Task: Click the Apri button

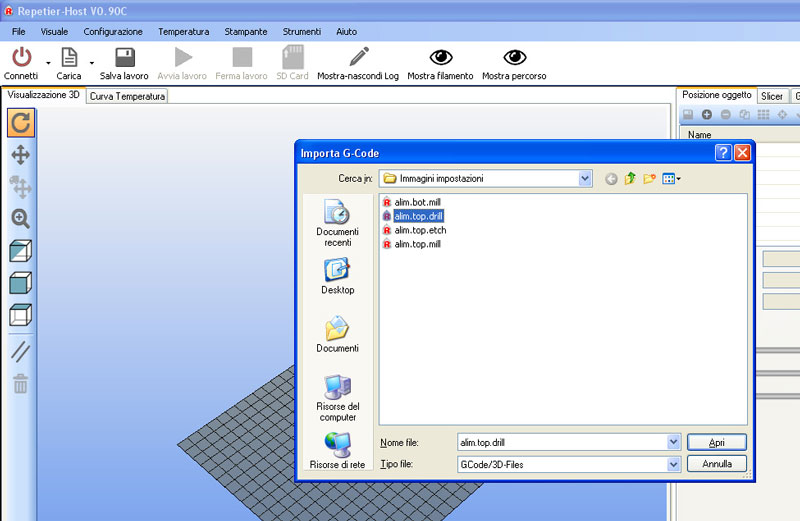Action: (x=717, y=442)
